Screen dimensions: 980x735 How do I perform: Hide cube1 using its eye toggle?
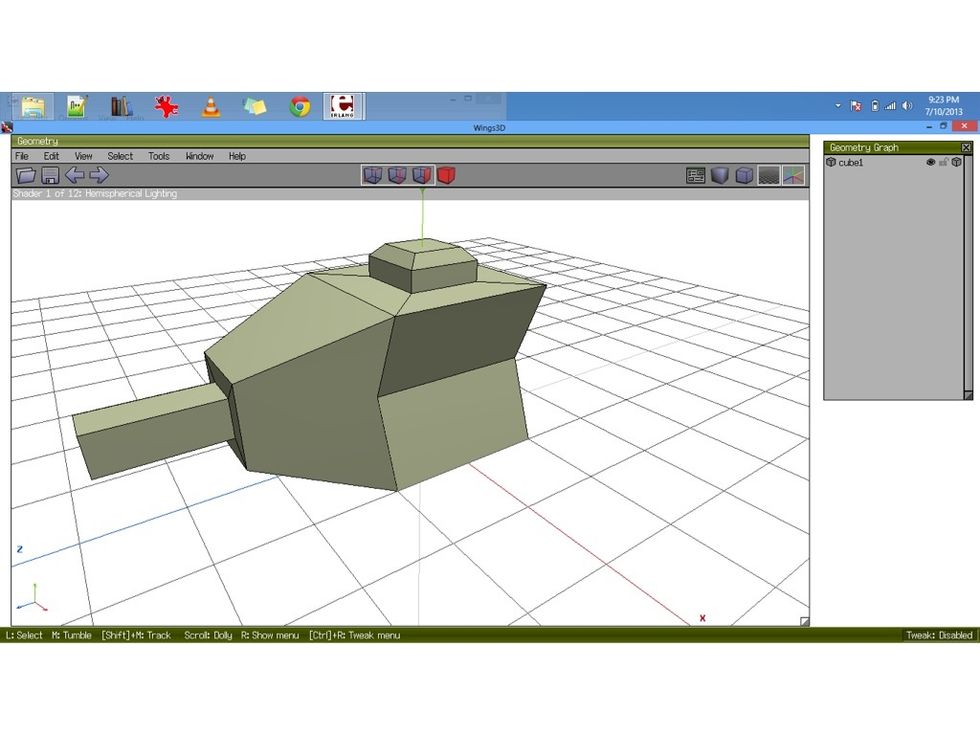click(x=931, y=161)
